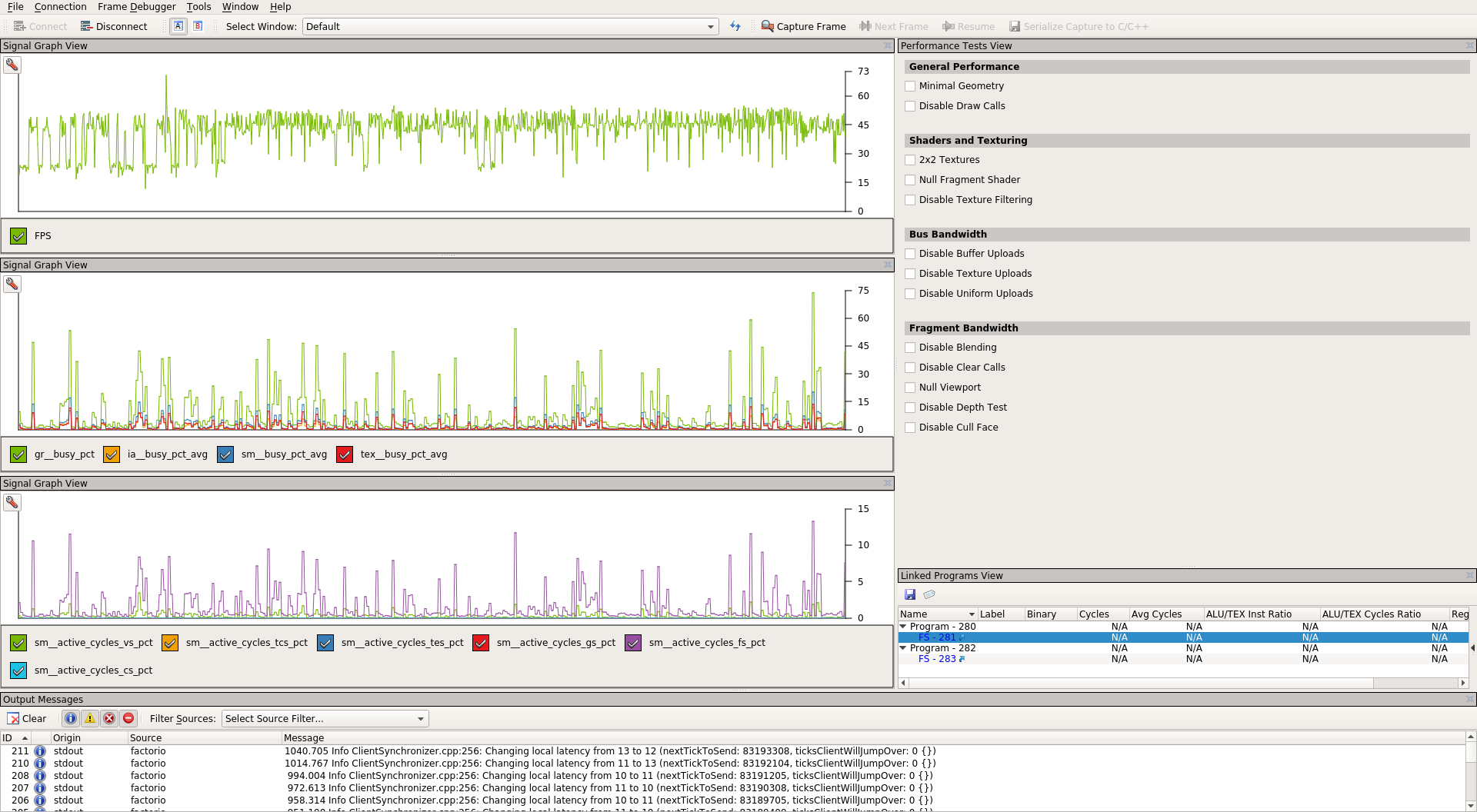1477x812 pixels.
Task: Check Disable Buffer Uploads
Action: (910, 254)
